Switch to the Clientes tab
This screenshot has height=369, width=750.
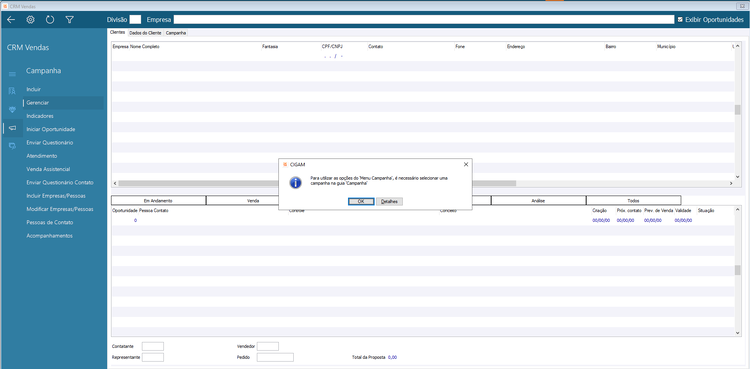(x=117, y=33)
